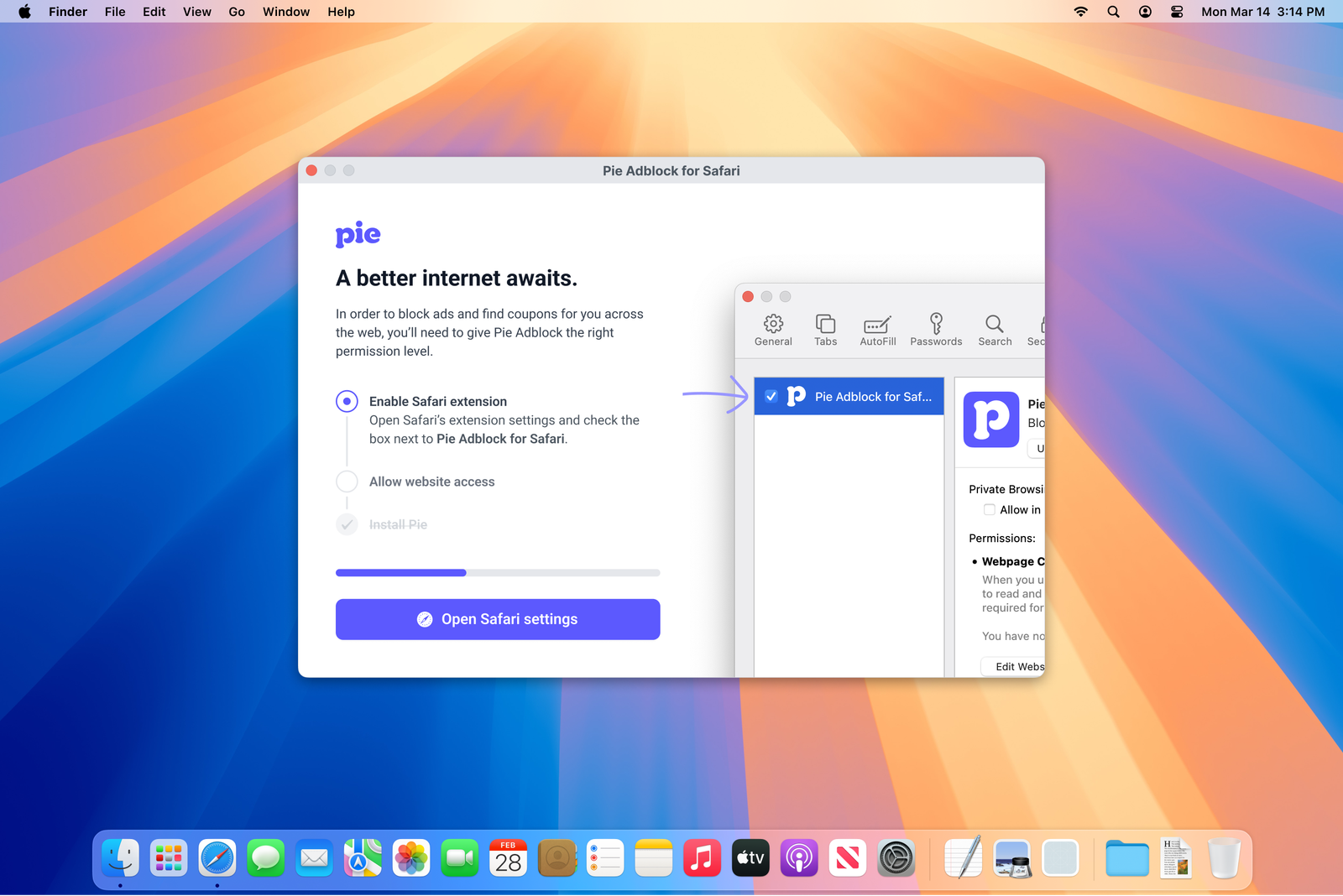This screenshot has width=1343, height=896.
Task: Enable Allow in Private Browsing
Action: (x=990, y=509)
